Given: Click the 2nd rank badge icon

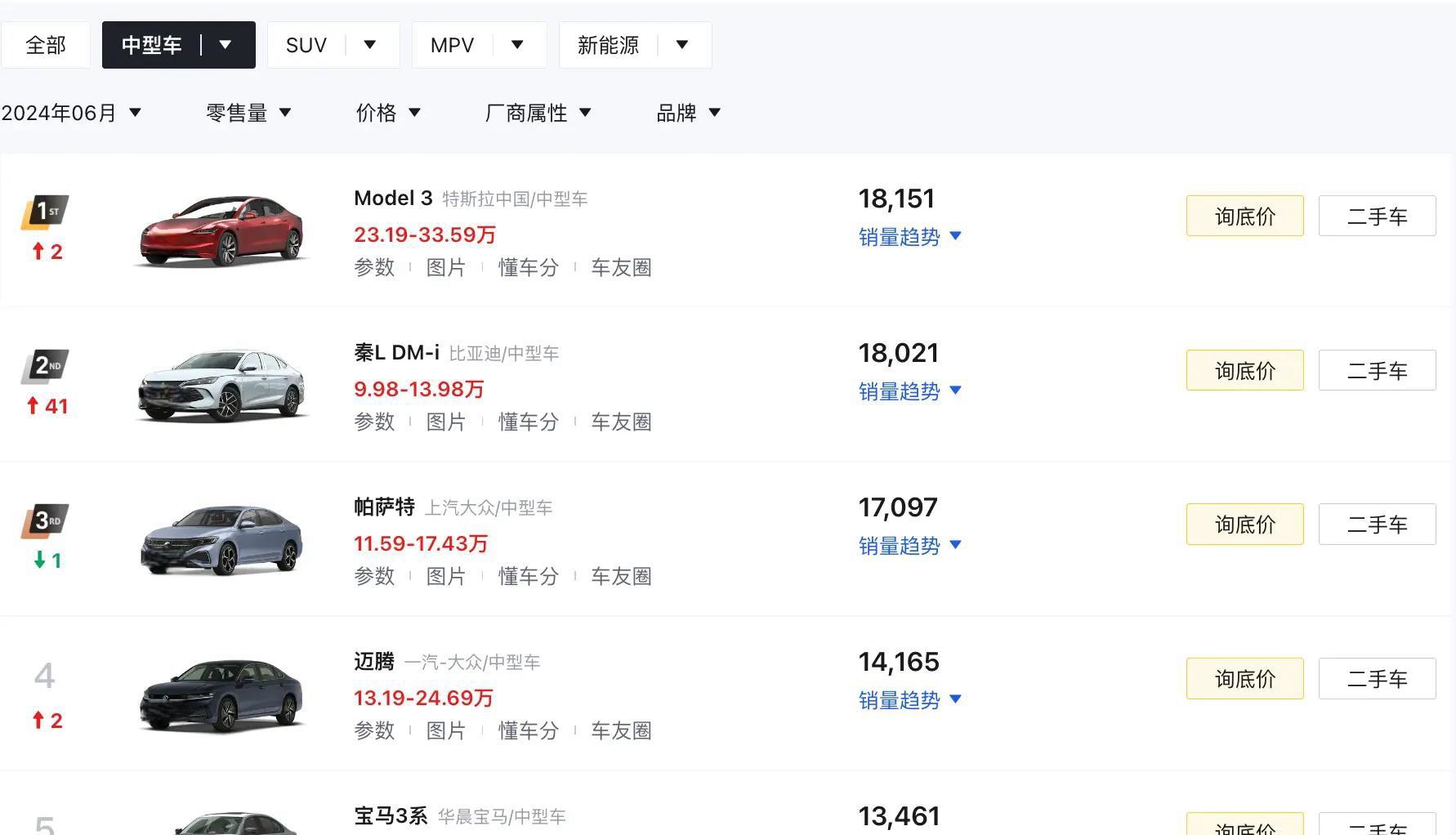Looking at the screenshot, I should 45,367.
